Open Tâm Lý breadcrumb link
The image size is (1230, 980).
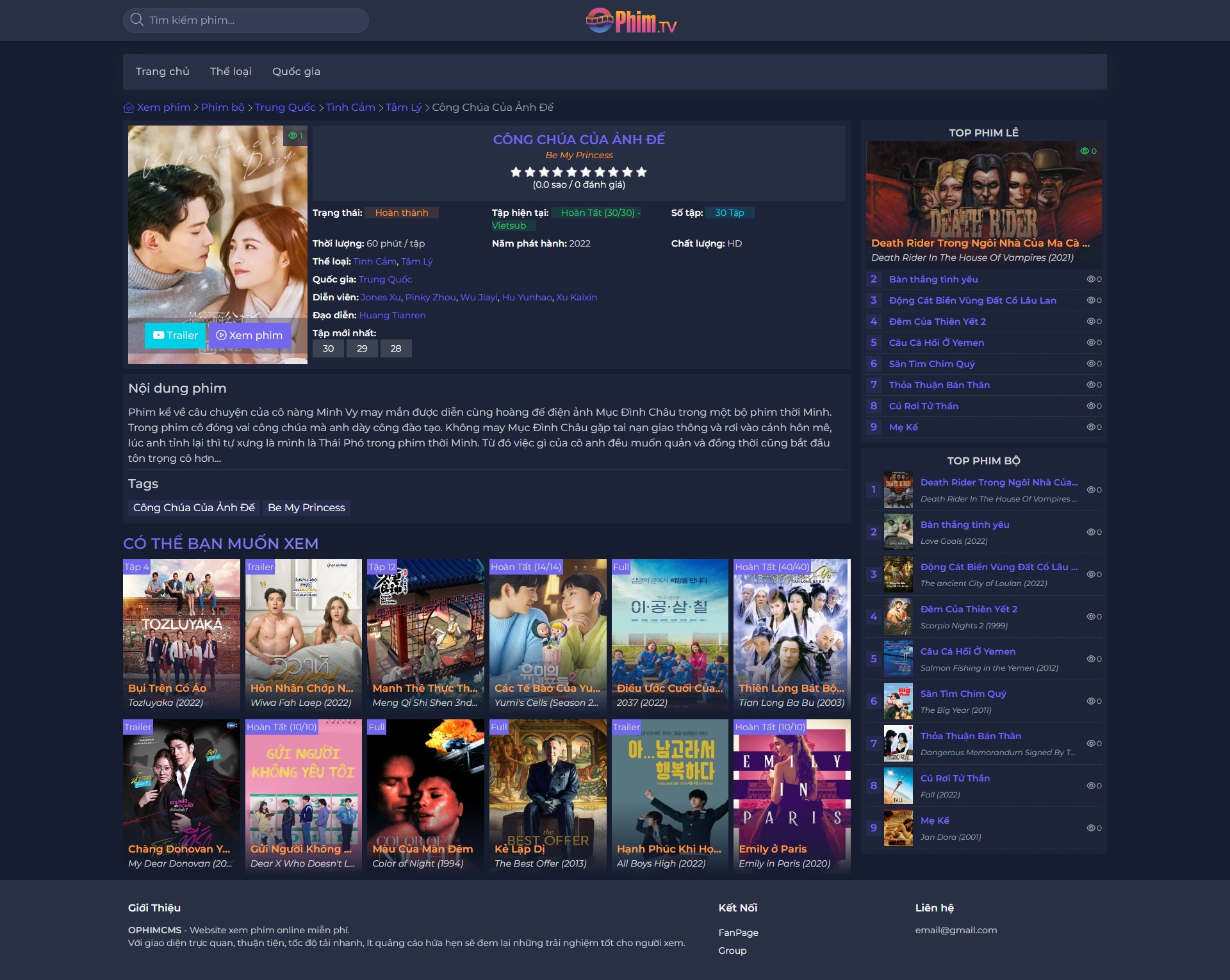pos(404,108)
